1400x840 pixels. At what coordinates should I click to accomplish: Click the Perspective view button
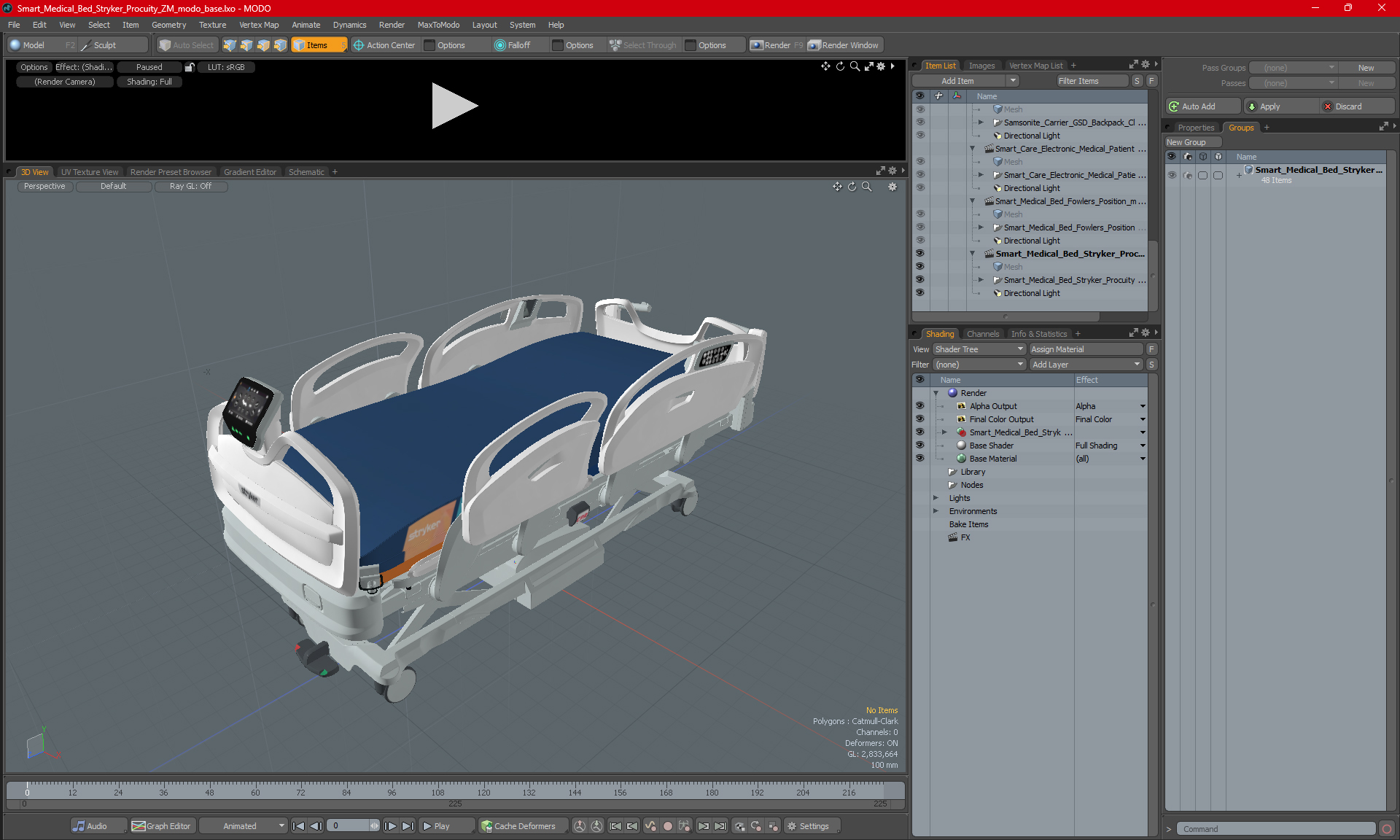point(44,187)
